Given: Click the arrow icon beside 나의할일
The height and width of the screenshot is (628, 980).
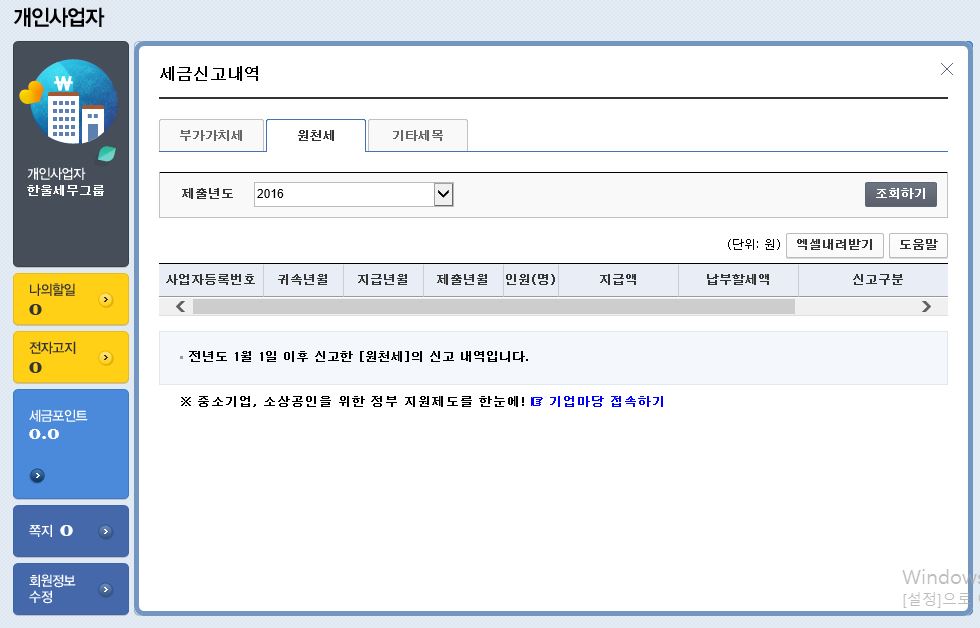Looking at the screenshot, I should [106, 300].
